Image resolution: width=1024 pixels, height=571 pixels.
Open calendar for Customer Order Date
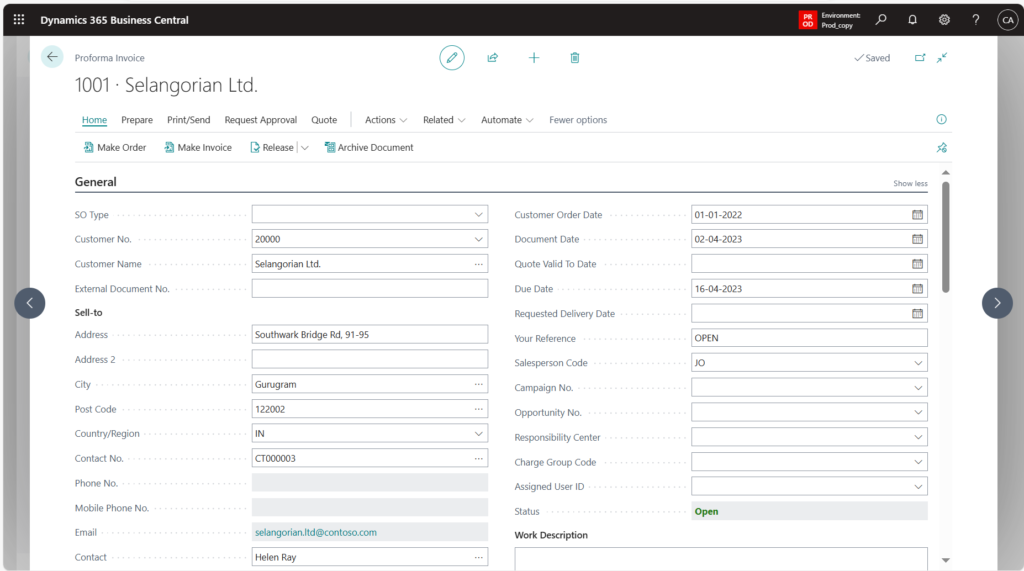click(x=918, y=214)
